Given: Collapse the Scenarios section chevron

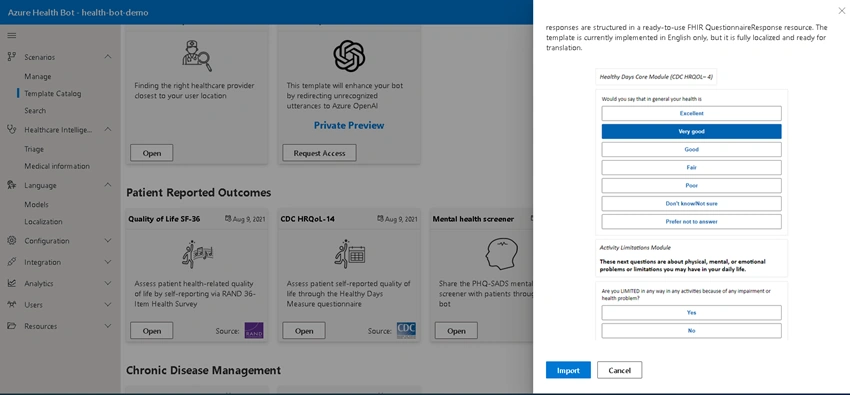Looking at the screenshot, I should [x=108, y=56].
